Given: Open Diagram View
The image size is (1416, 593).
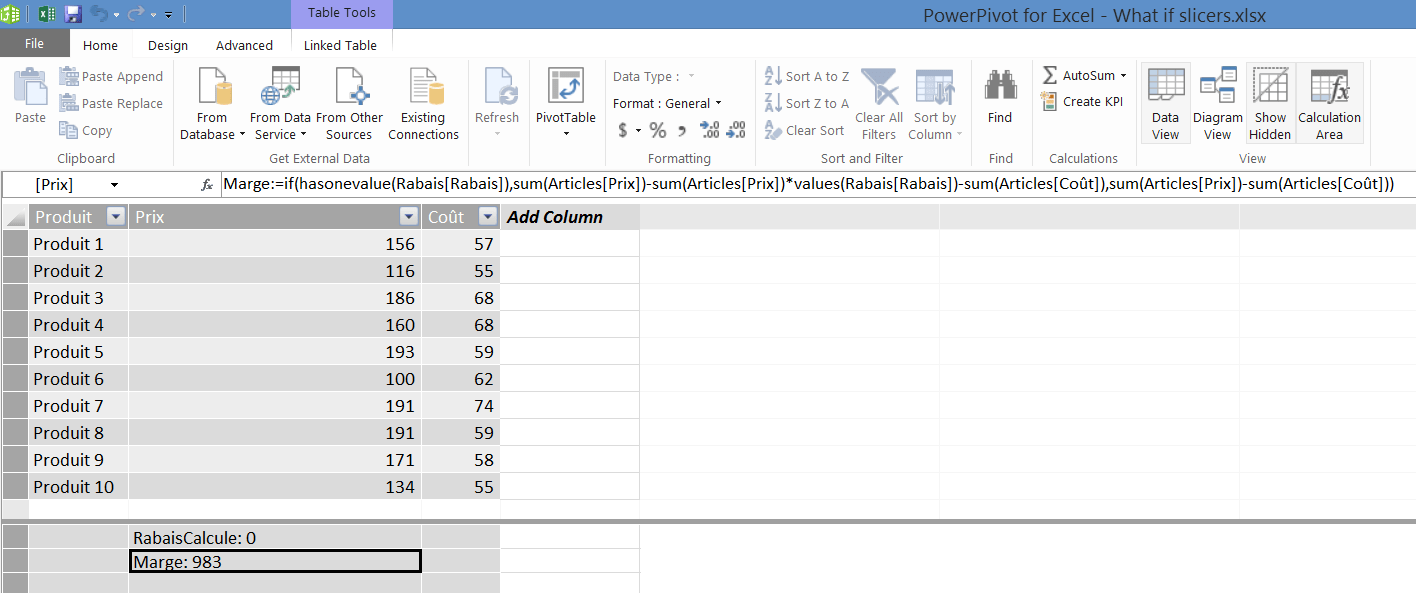Looking at the screenshot, I should pyautogui.click(x=1217, y=87).
